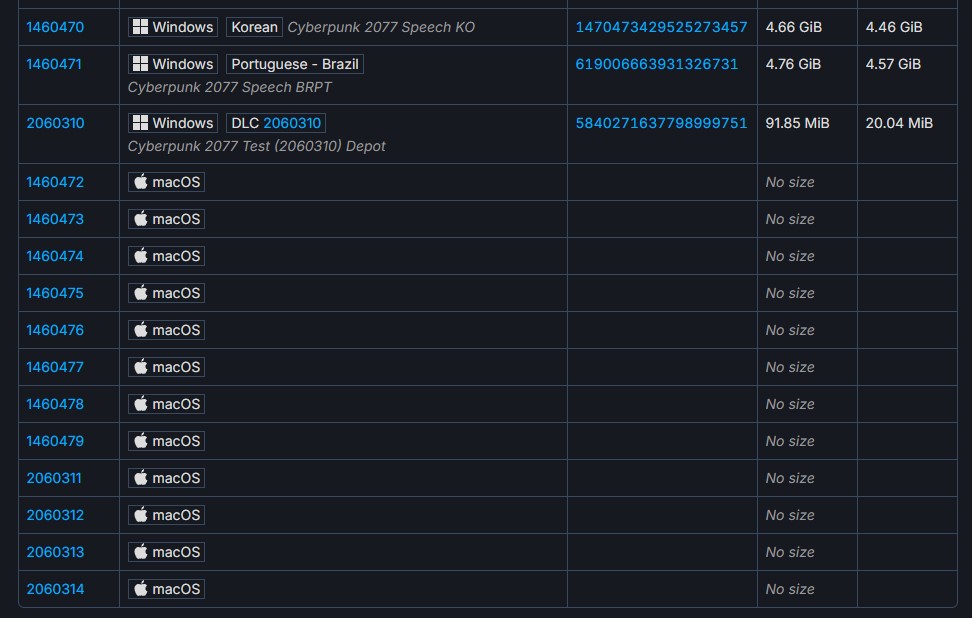Open depot ID 1460470 link
The image size is (972, 618).
tap(55, 27)
